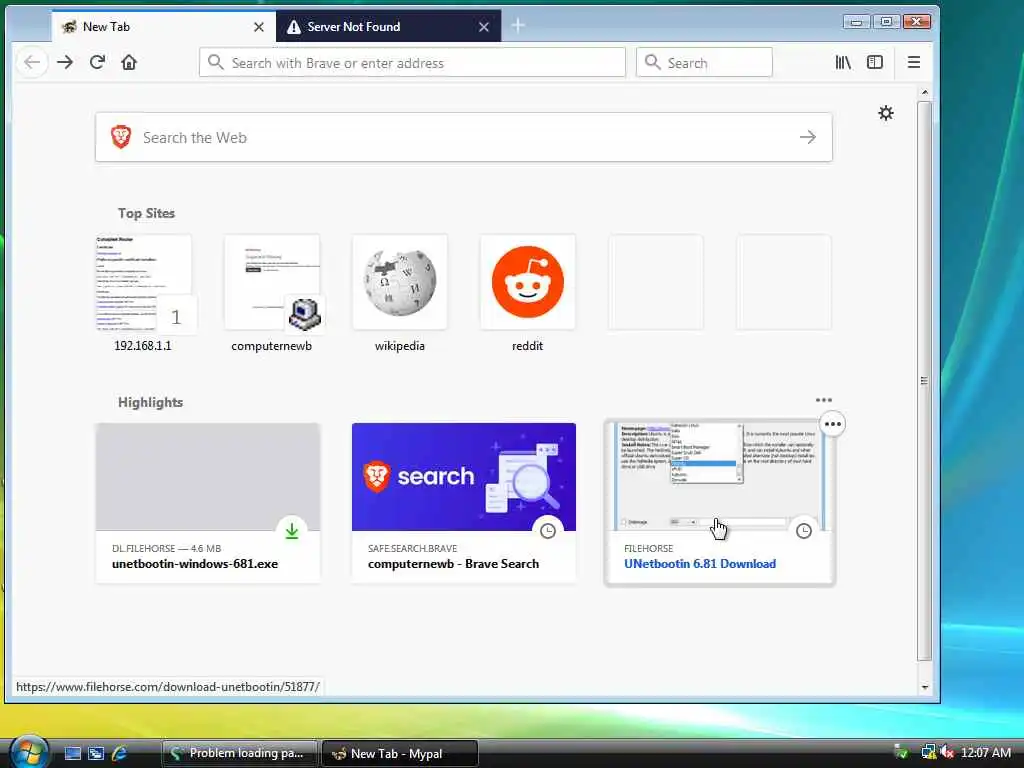1024x768 pixels.
Task: Toggle the sidebar view icon
Action: (x=874, y=63)
